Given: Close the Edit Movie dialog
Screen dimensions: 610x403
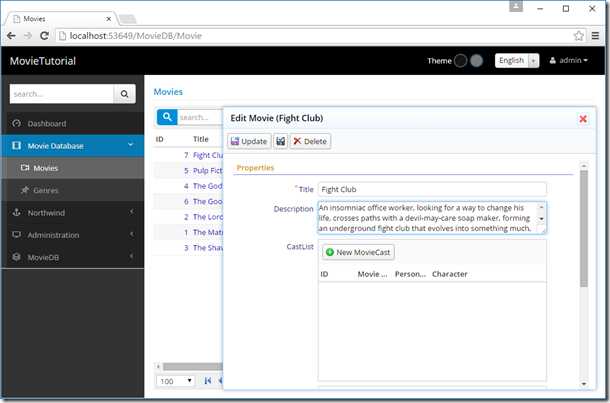Looking at the screenshot, I should tap(583, 119).
